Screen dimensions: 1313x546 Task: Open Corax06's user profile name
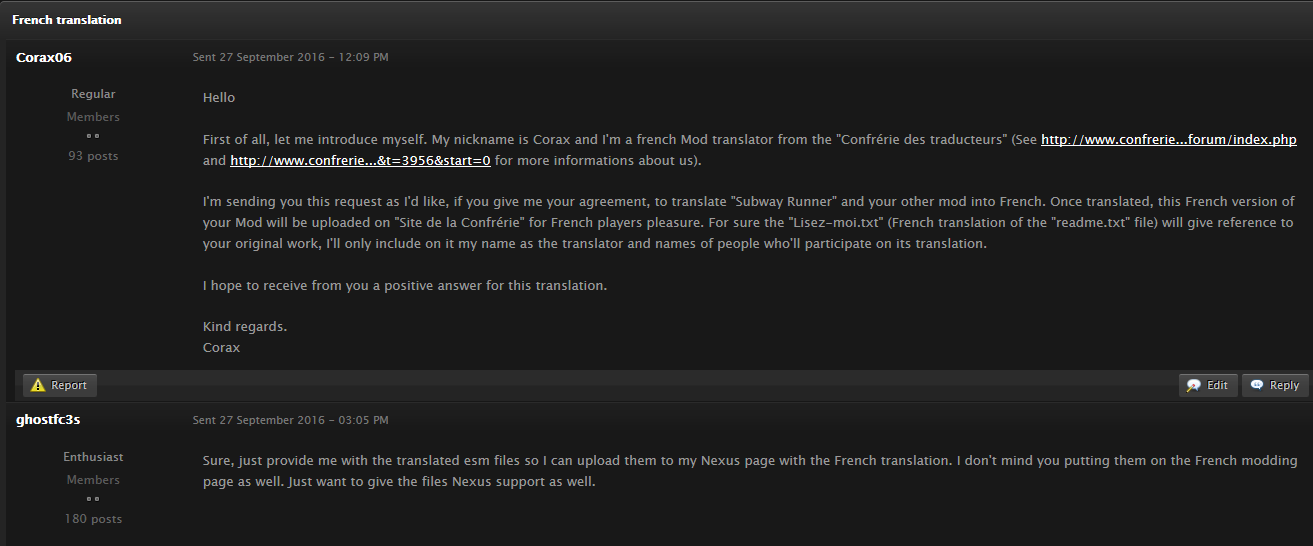(44, 57)
